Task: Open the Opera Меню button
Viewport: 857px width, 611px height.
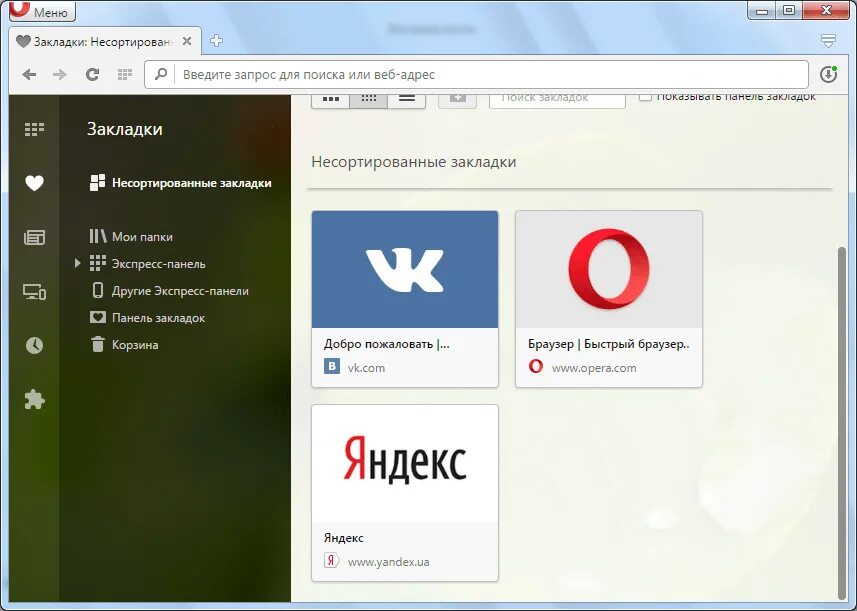Action: (42, 10)
